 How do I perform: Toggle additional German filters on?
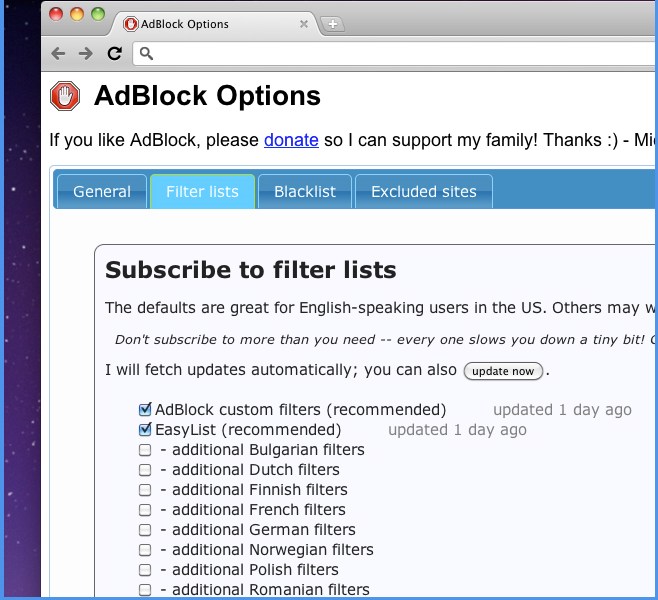click(x=145, y=530)
